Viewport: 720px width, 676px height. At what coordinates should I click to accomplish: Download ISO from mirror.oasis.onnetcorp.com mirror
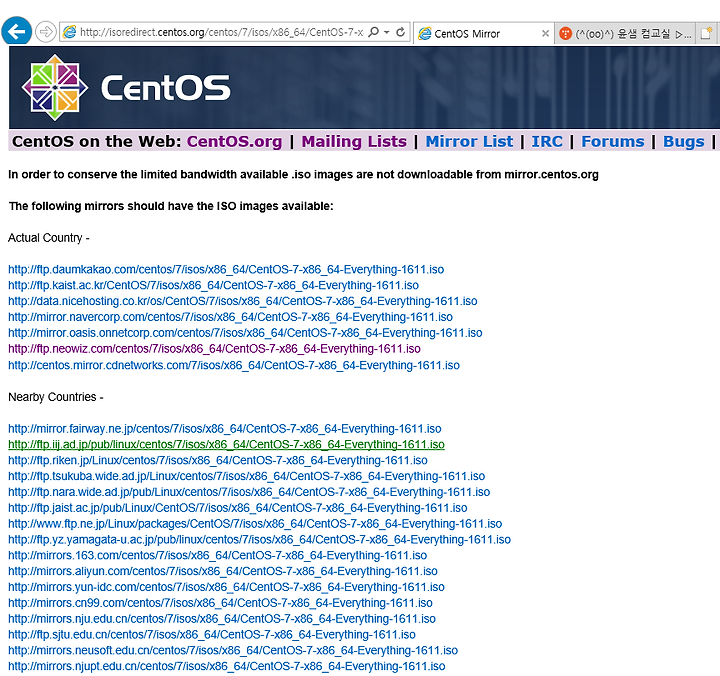(x=245, y=332)
